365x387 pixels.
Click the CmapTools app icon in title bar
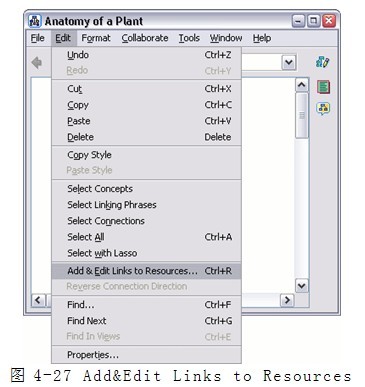coord(35,21)
